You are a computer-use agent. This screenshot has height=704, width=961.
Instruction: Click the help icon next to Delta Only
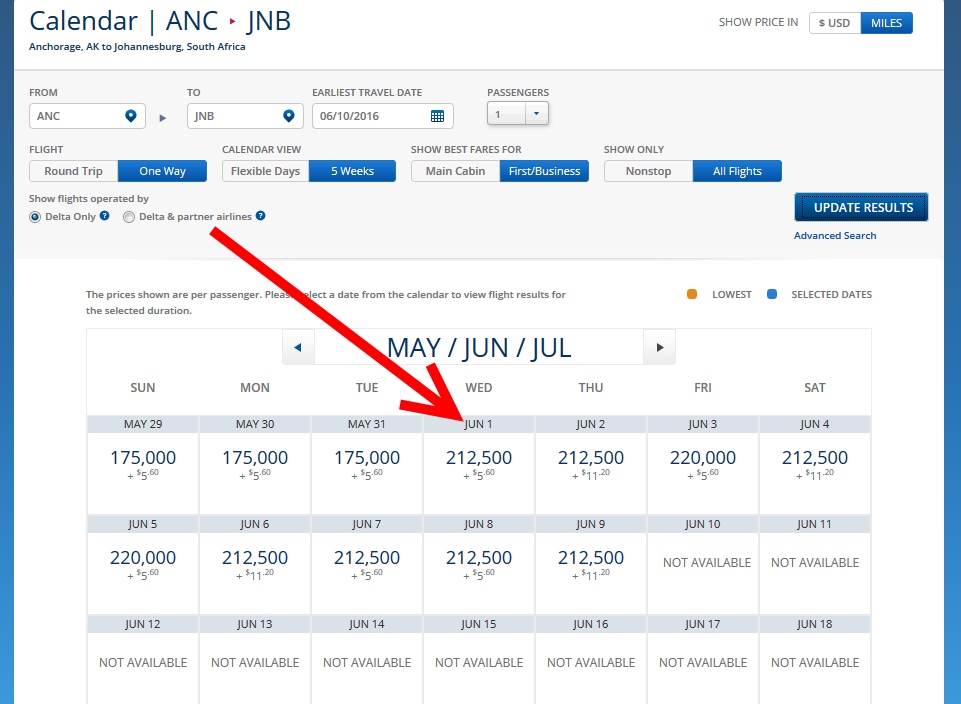pos(104,216)
